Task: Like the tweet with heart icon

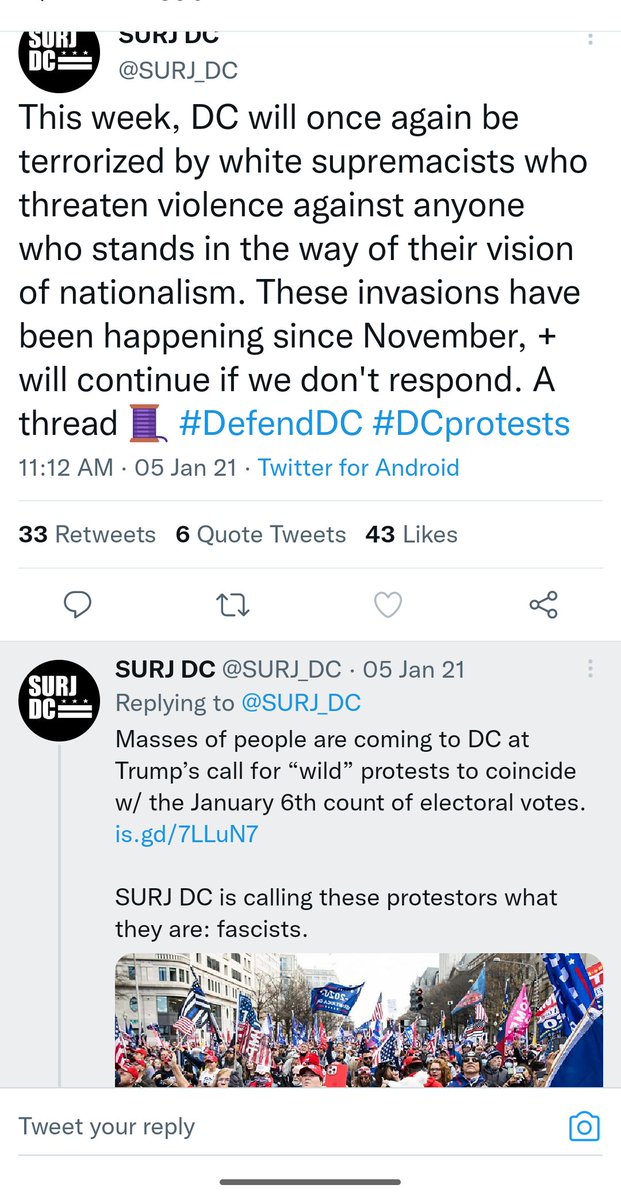Action: [387, 604]
